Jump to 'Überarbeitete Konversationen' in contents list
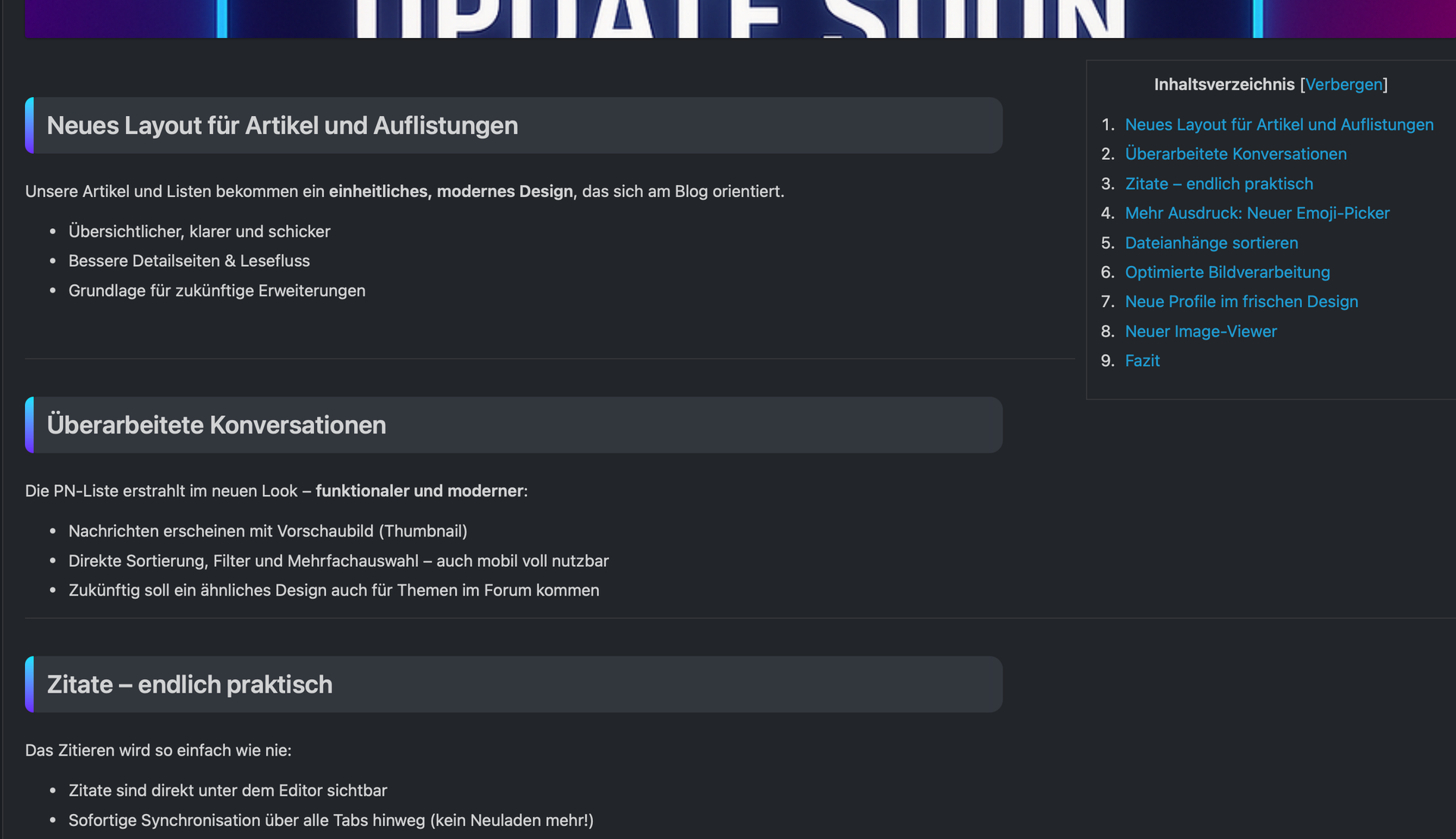This screenshot has height=839, width=1456. click(1235, 154)
